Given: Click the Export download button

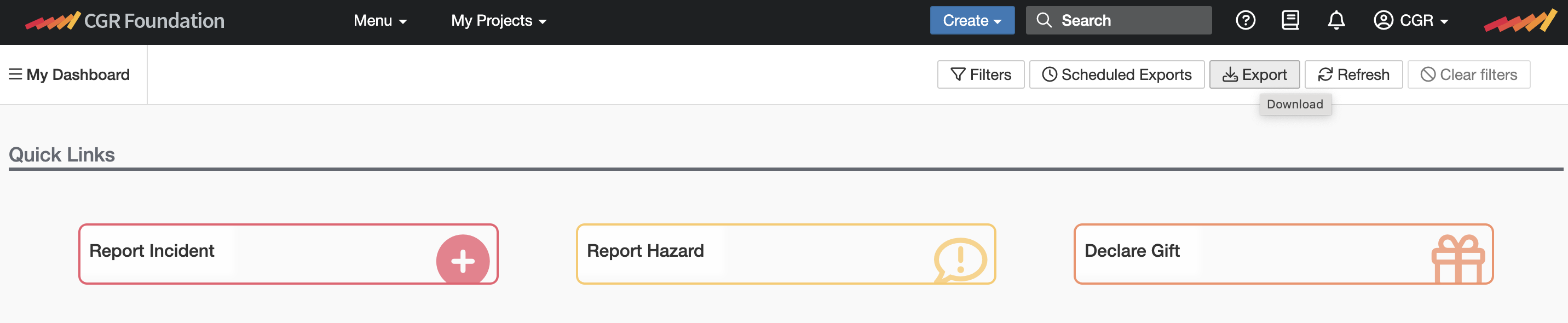Looking at the screenshot, I should pyautogui.click(x=1254, y=74).
